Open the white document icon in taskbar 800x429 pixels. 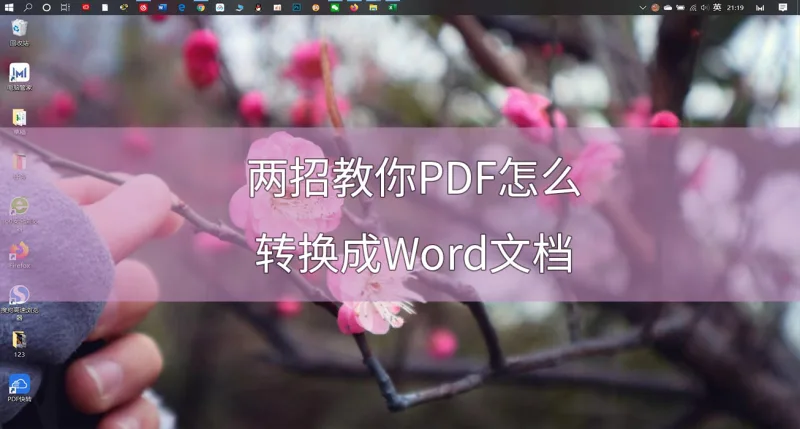click(105, 8)
